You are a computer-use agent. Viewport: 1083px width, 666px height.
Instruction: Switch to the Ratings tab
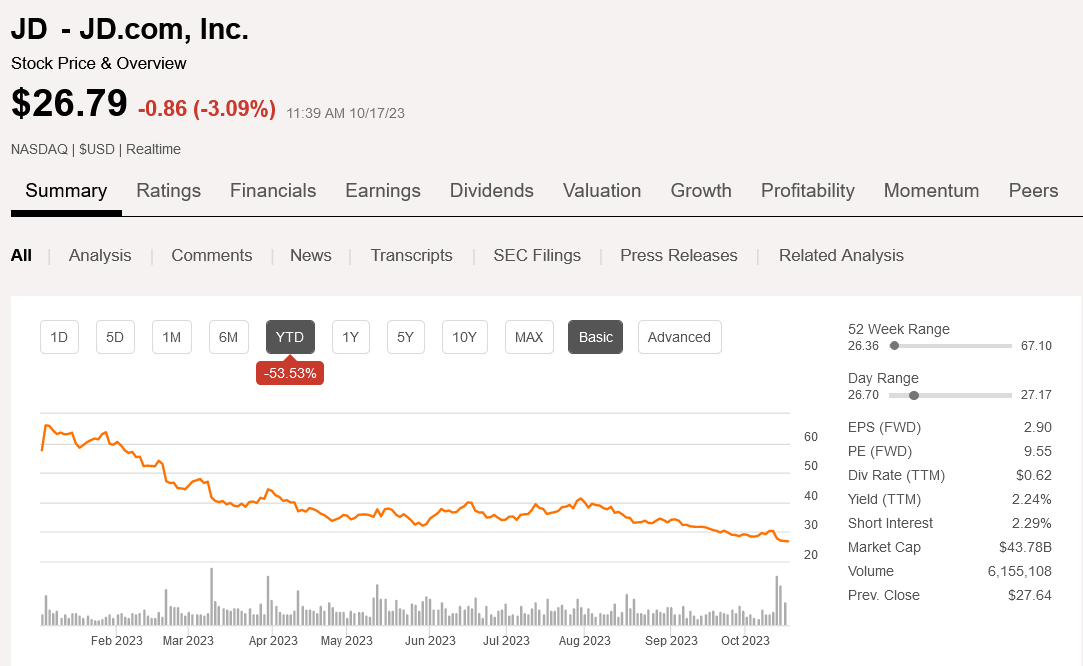click(169, 191)
